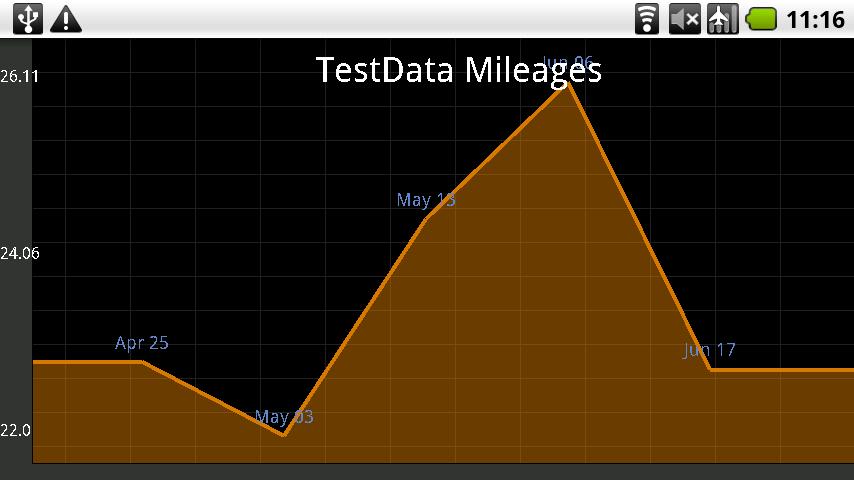
Task: Tap the line vertex below Apr 25 label
Action: (x=142, y=362)
